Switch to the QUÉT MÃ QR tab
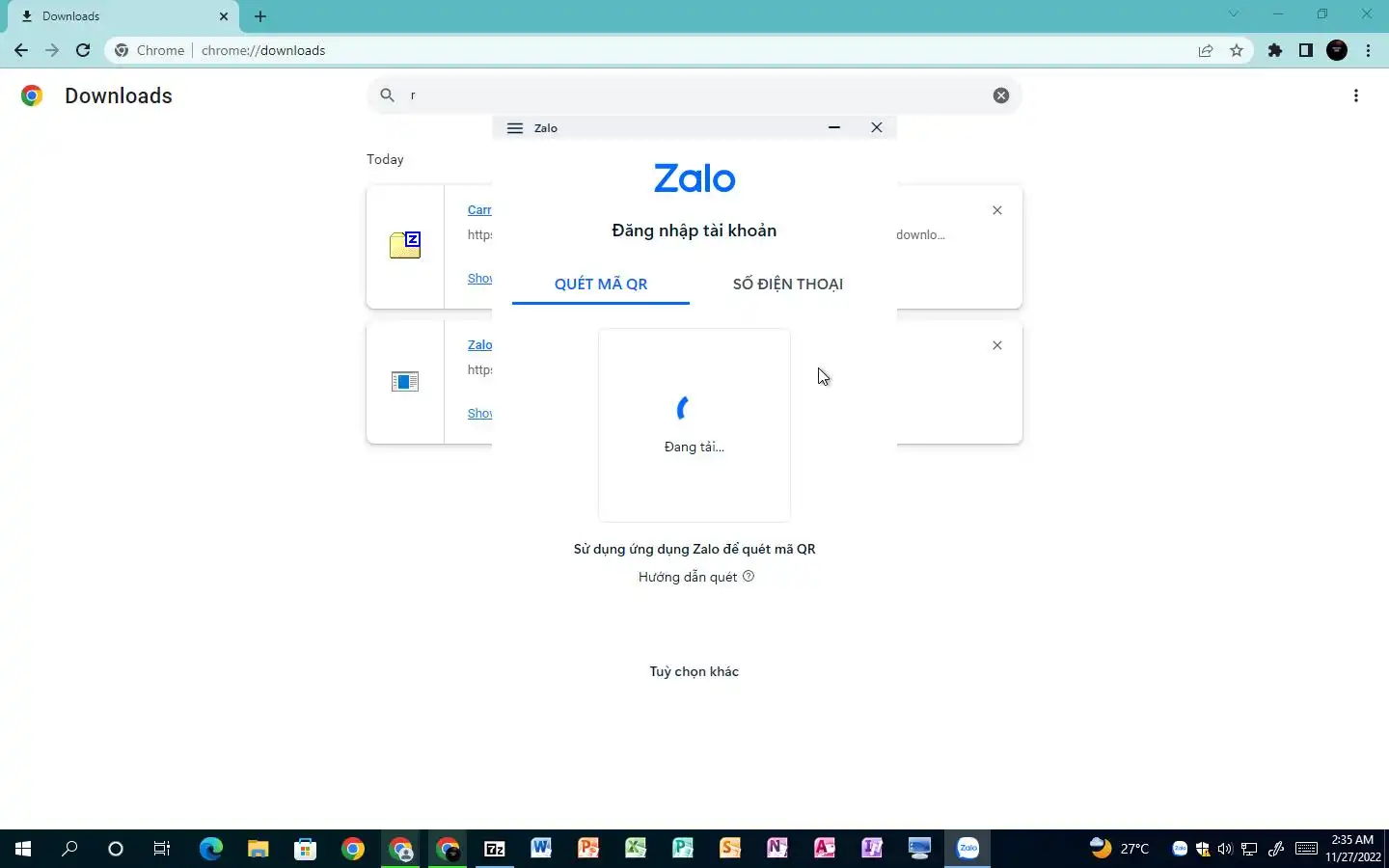 (601, 284)
